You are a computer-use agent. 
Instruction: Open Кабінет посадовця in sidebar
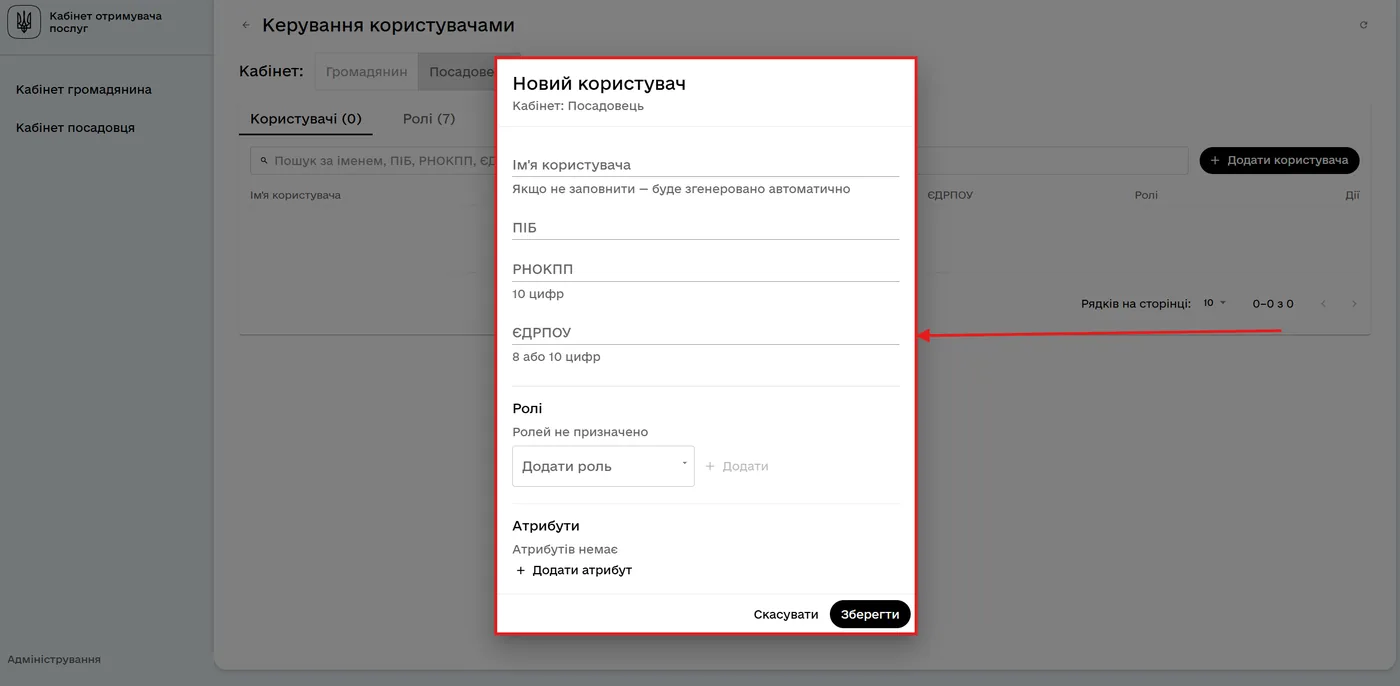pyautogui.click(x=75, y=128)
